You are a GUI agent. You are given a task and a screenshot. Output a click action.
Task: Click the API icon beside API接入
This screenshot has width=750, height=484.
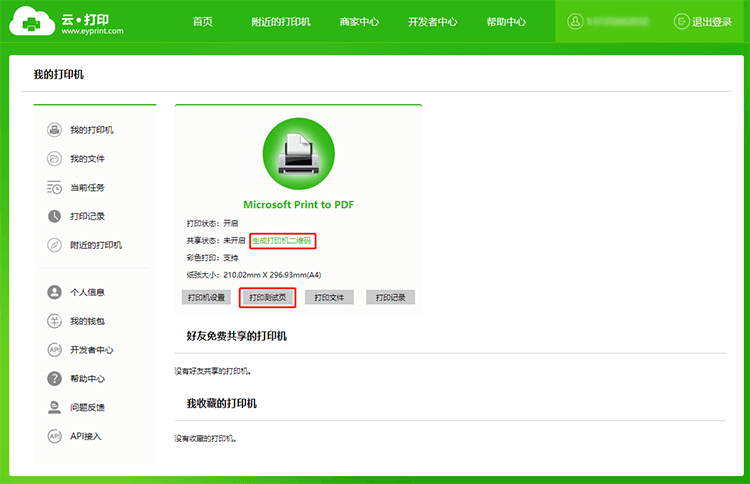tap(55, 436)
